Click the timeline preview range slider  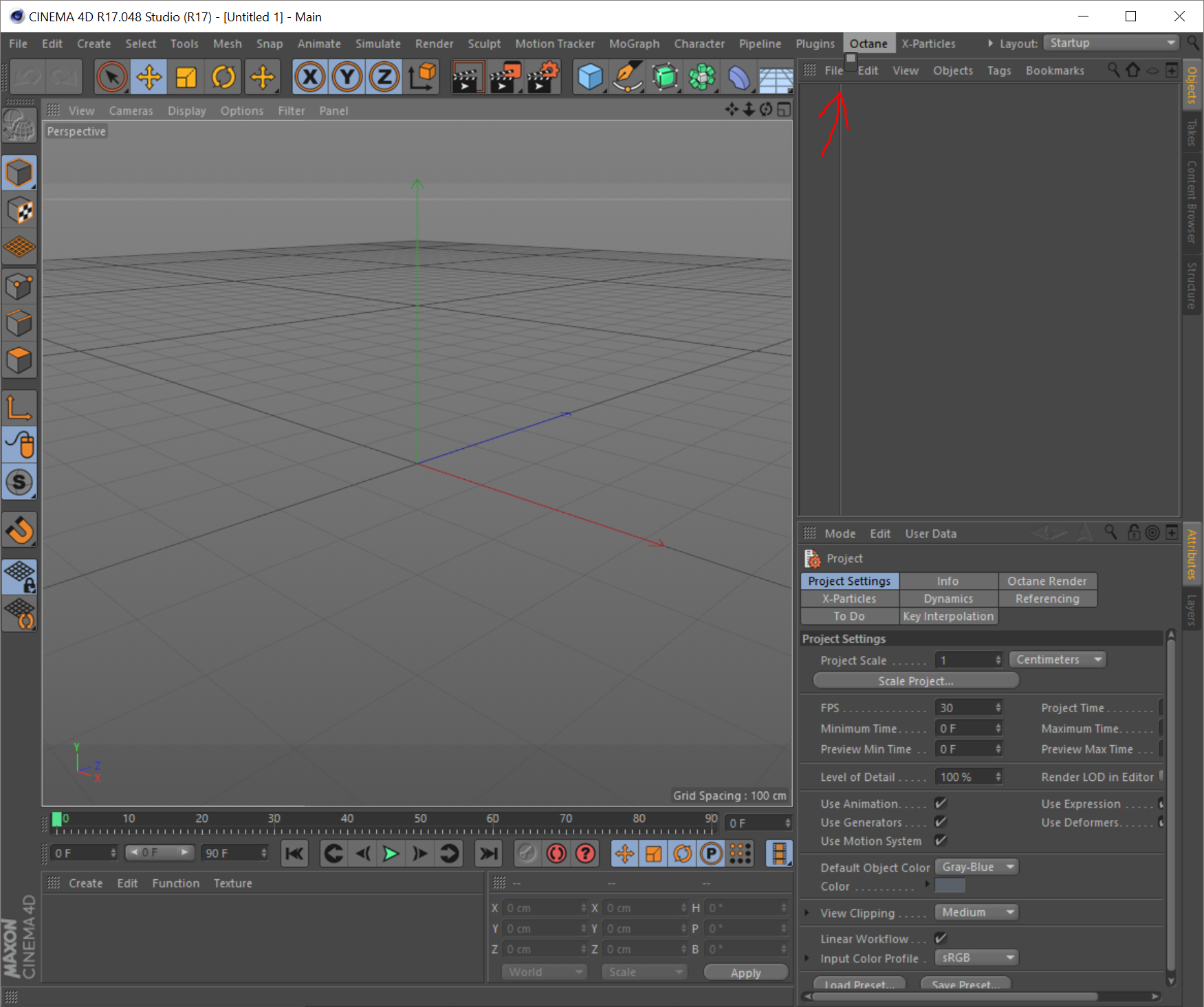click(x=160, y=853)
